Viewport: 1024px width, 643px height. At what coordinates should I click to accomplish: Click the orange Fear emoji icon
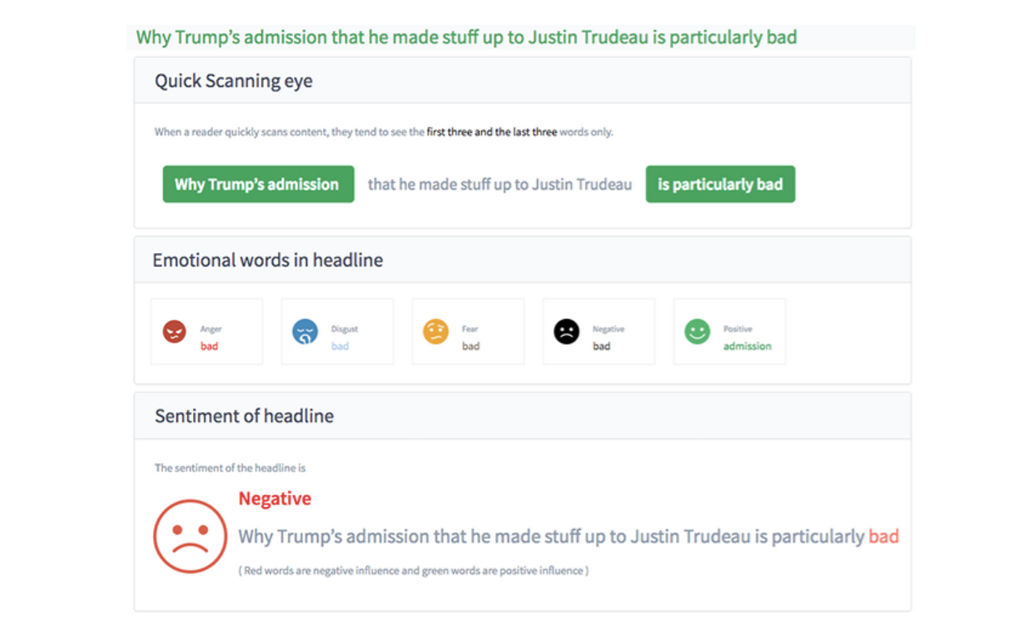point(436,331)
